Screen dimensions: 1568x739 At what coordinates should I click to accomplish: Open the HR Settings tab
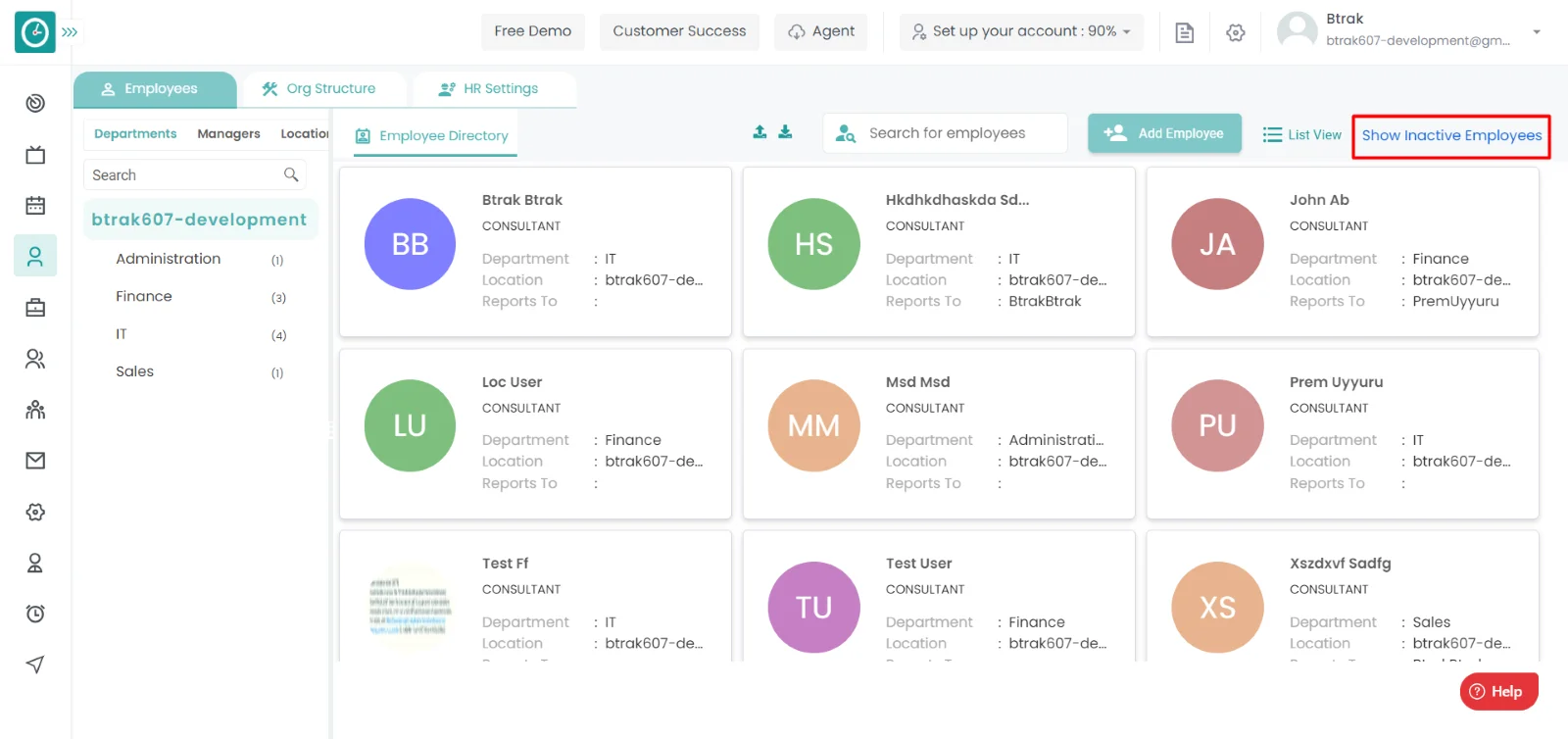tap(489, 88)
